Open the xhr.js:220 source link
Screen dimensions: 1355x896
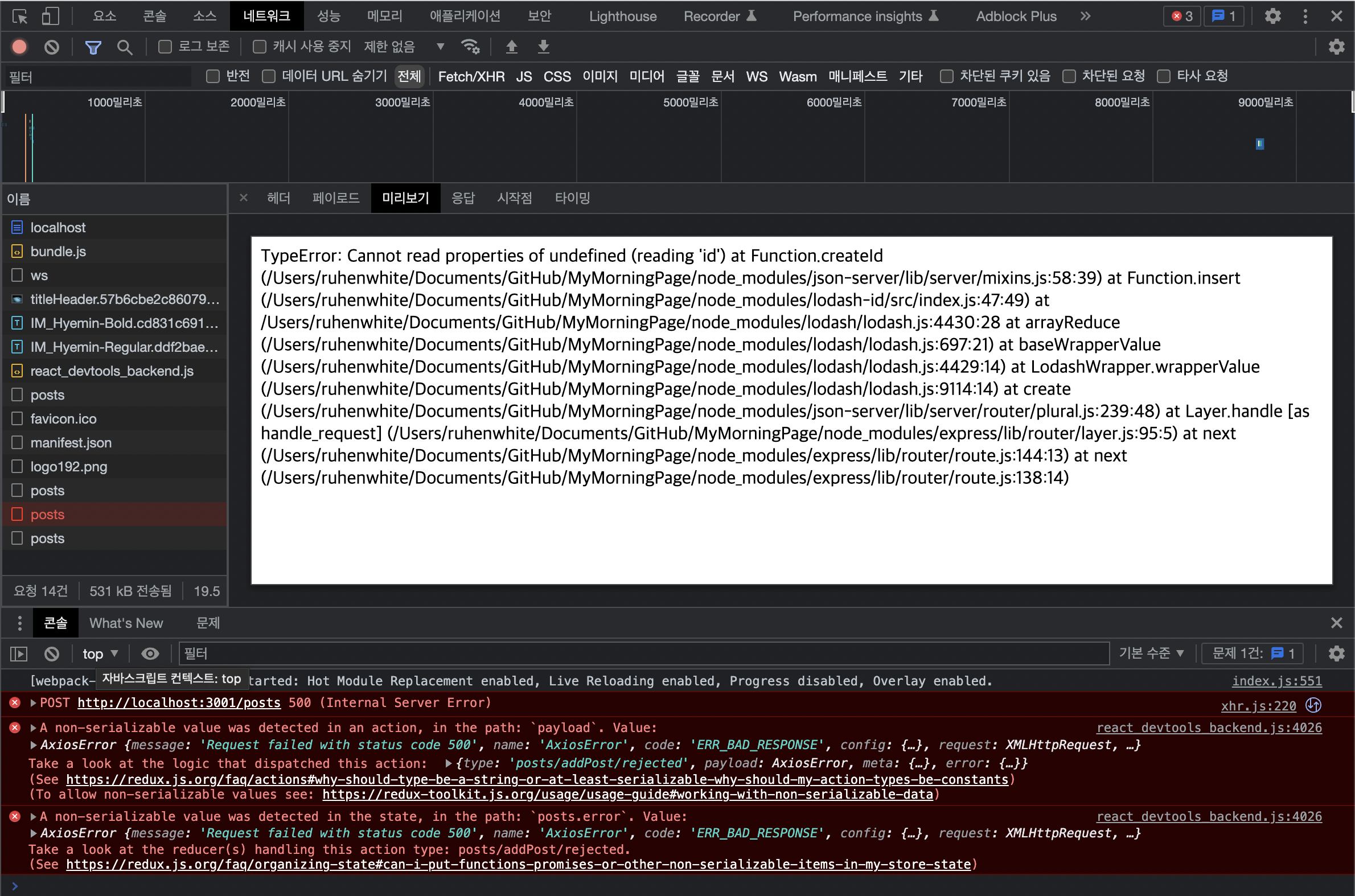click(1258, 706)
